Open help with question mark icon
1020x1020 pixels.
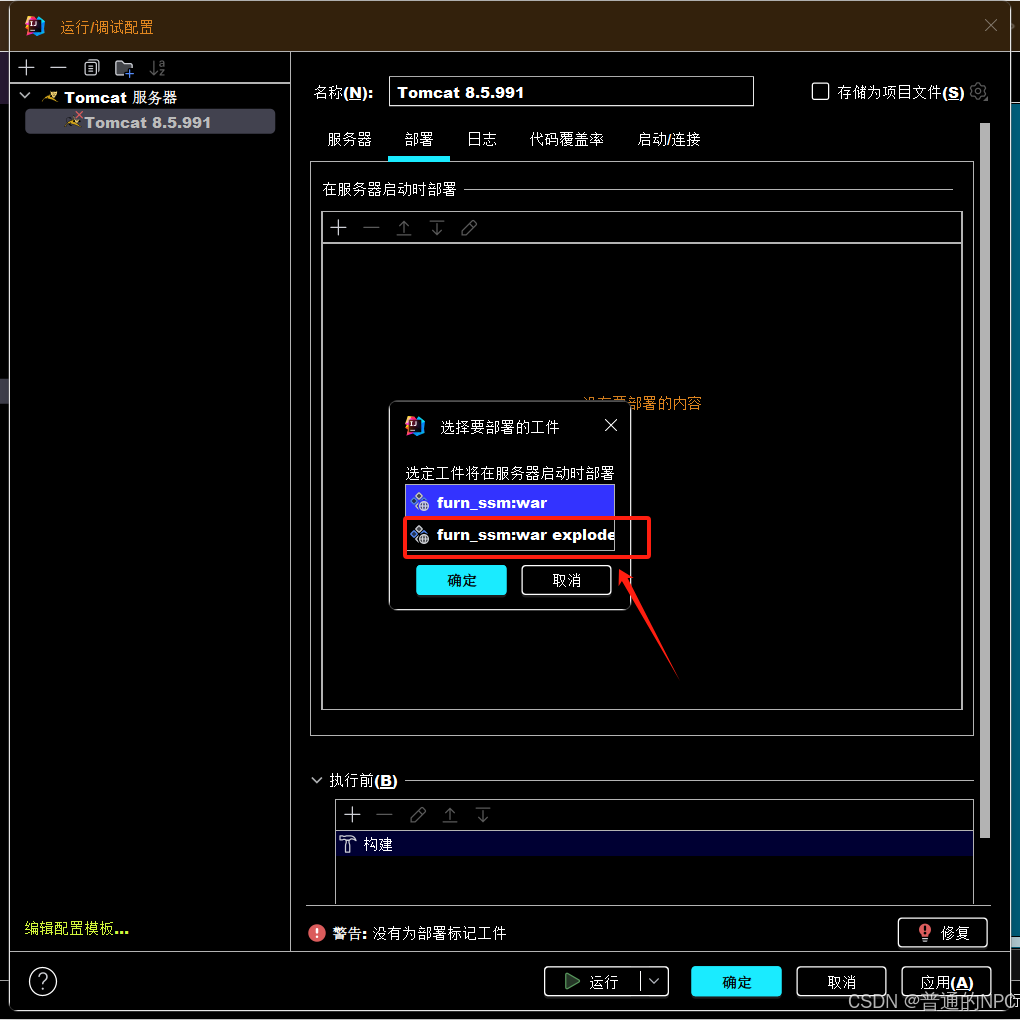pos(43,981)
